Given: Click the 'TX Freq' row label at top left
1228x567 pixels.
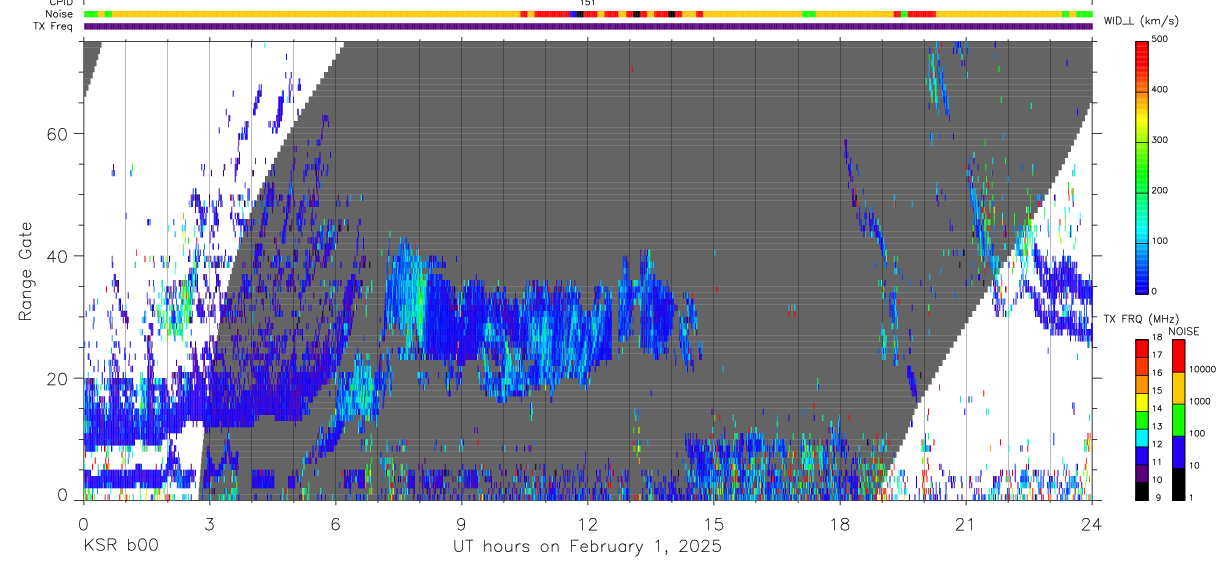Looking at the screenshot, I should (53, 26).
